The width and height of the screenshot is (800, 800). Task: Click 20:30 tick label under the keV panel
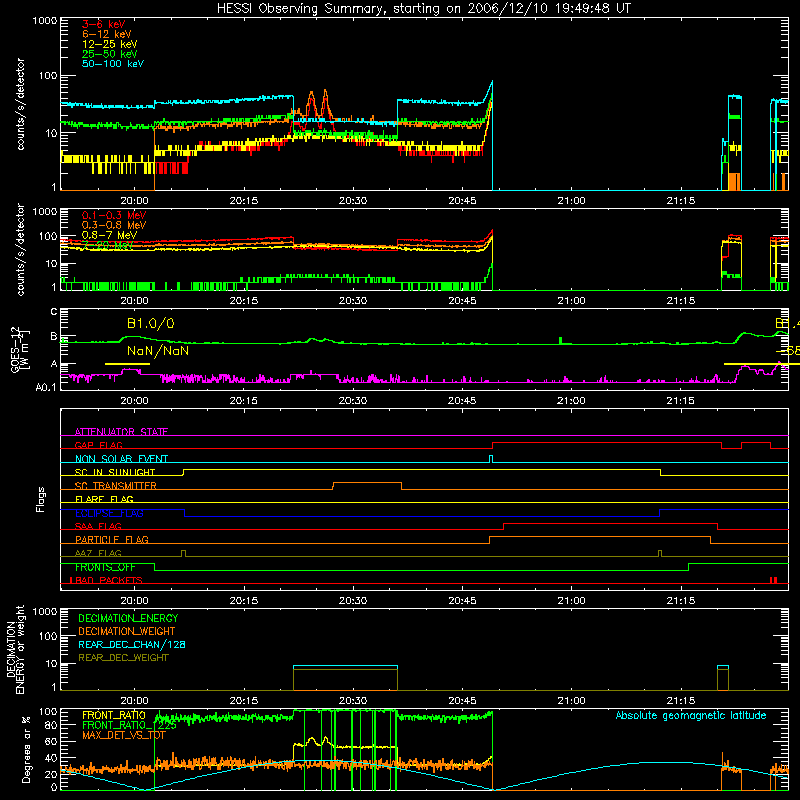[353, 201]
